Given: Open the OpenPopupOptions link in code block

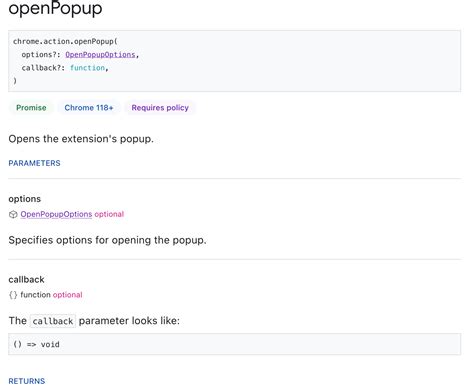Looking at the screenshot, I should pyautogui.click(x=100, y=55).
